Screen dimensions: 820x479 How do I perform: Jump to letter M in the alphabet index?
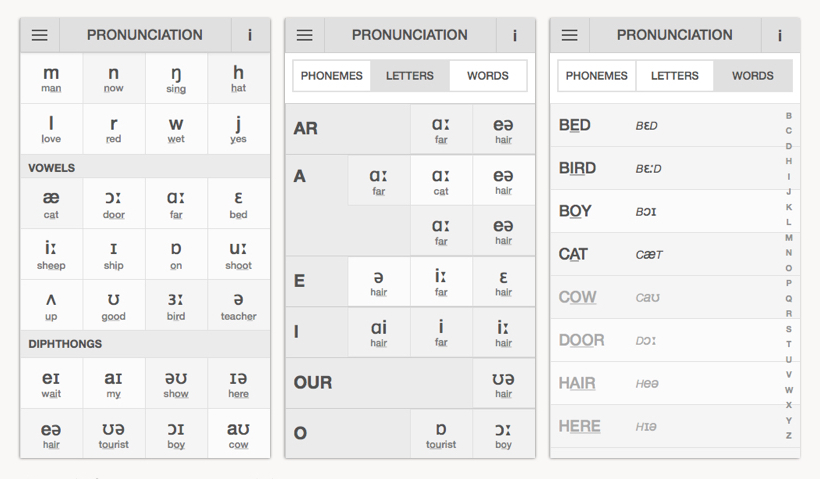788,238
